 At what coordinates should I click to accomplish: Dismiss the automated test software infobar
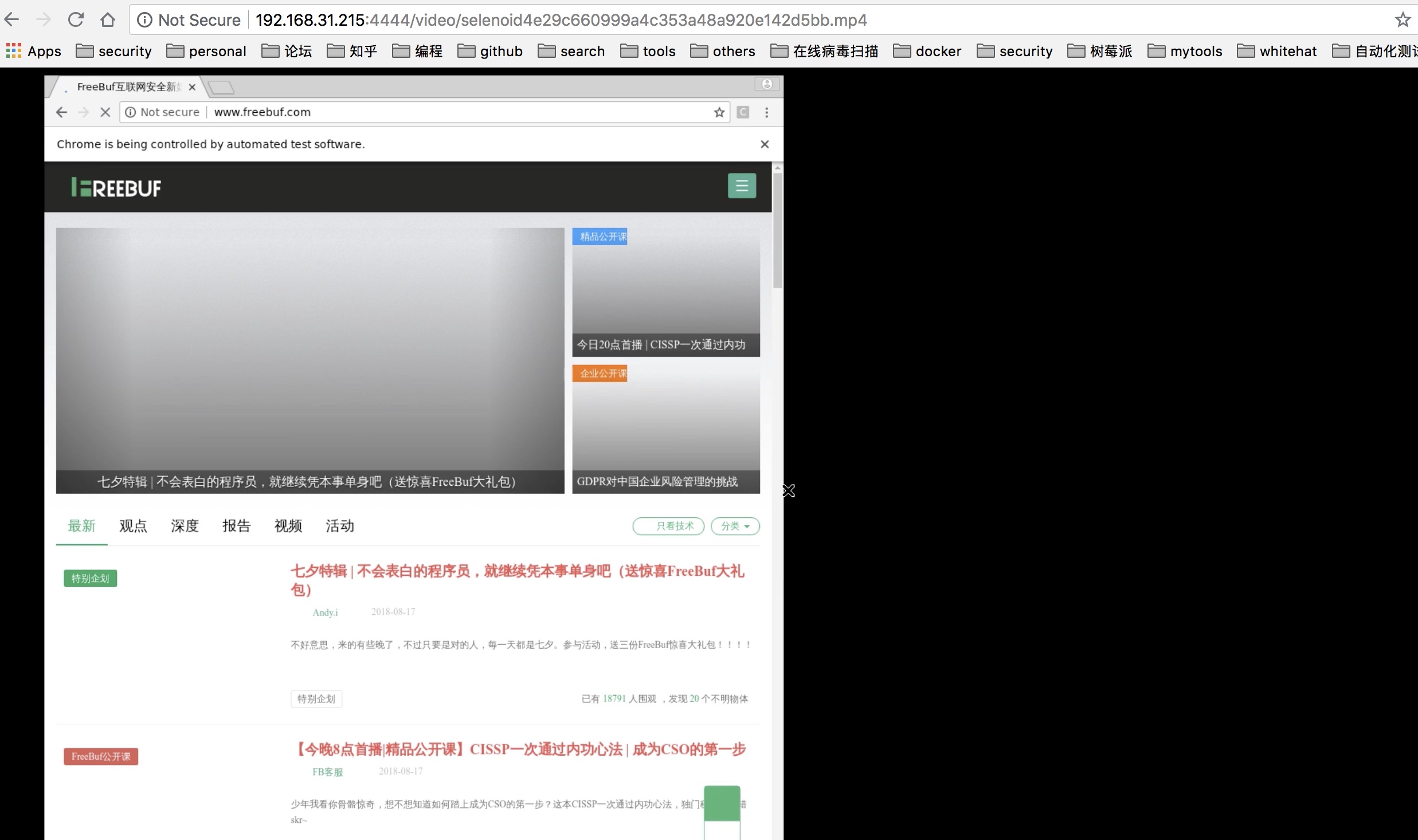pos(764,144)
